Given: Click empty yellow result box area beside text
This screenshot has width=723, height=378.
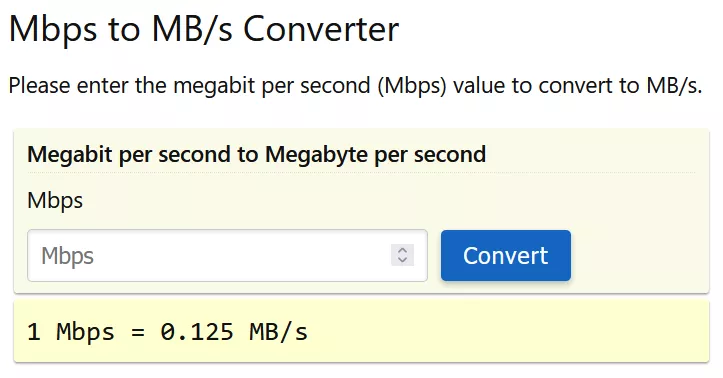Looking at the screenshot, I should click(507, 332).
